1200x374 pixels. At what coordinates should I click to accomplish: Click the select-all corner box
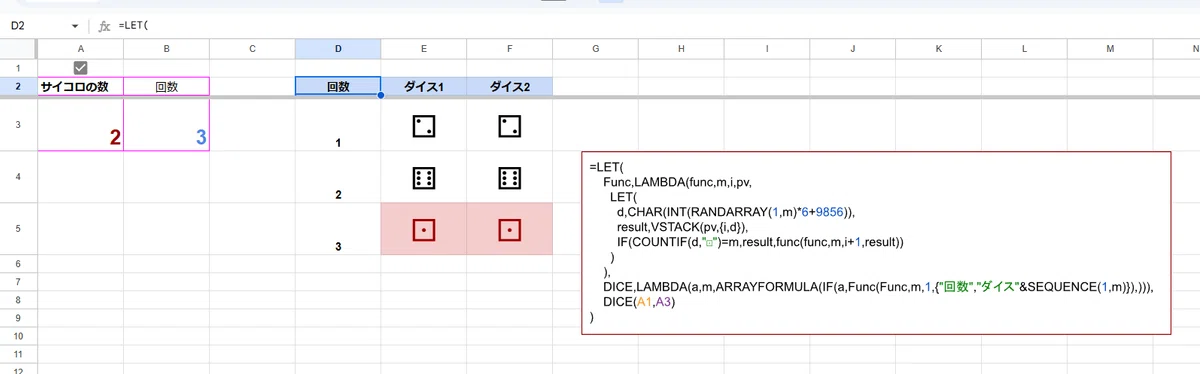18,49
